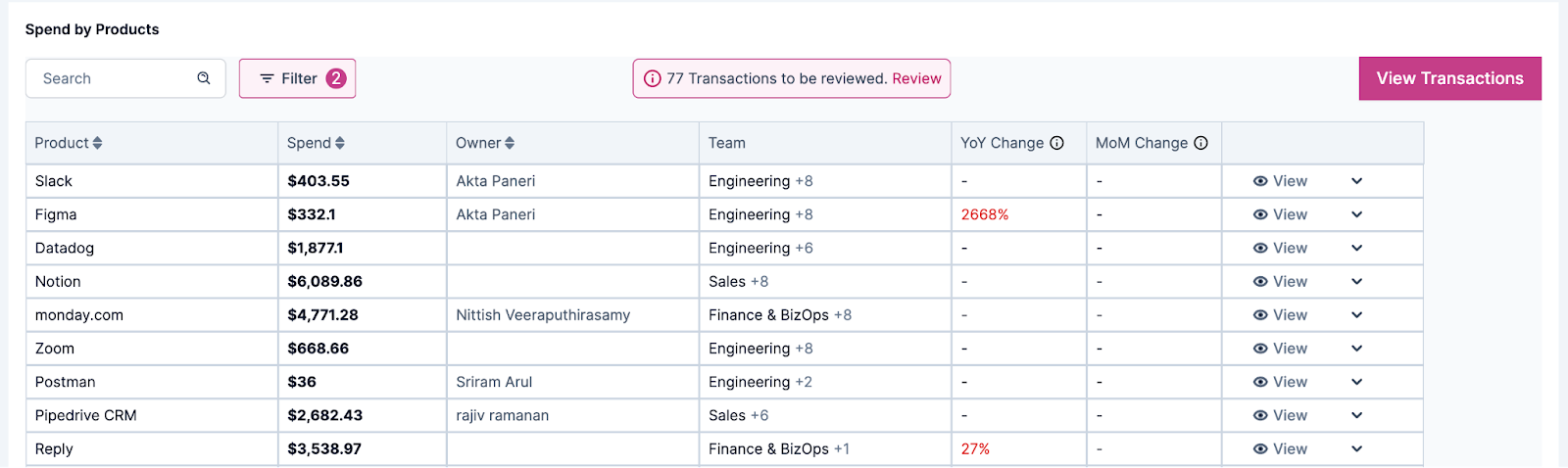1568x468 pixels.
Task: Expand the Datadog row chevron
Action: (1356, 248)
